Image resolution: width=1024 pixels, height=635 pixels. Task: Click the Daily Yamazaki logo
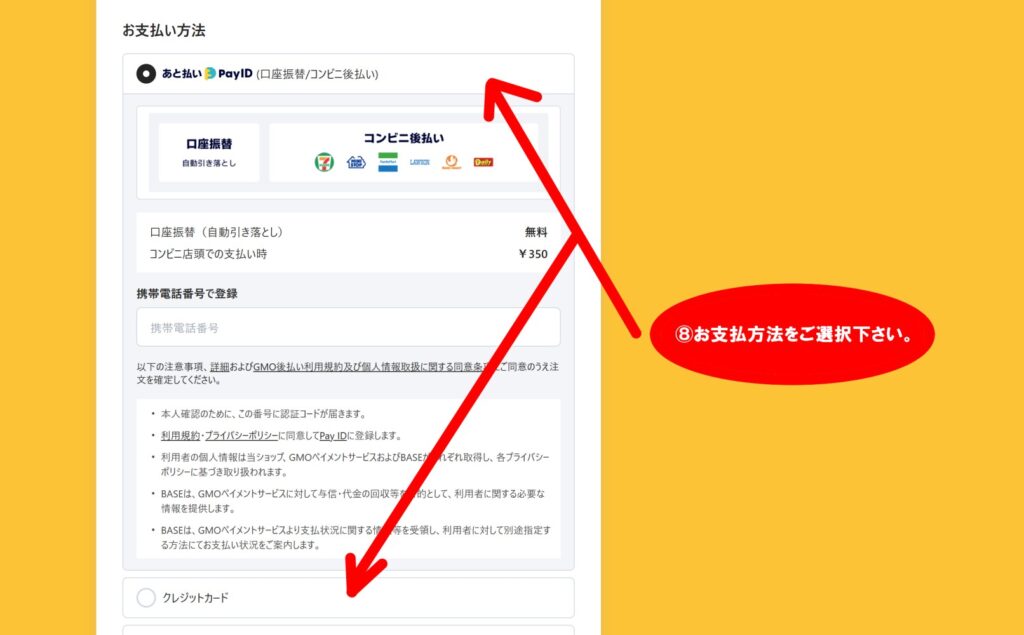point(483,162)
